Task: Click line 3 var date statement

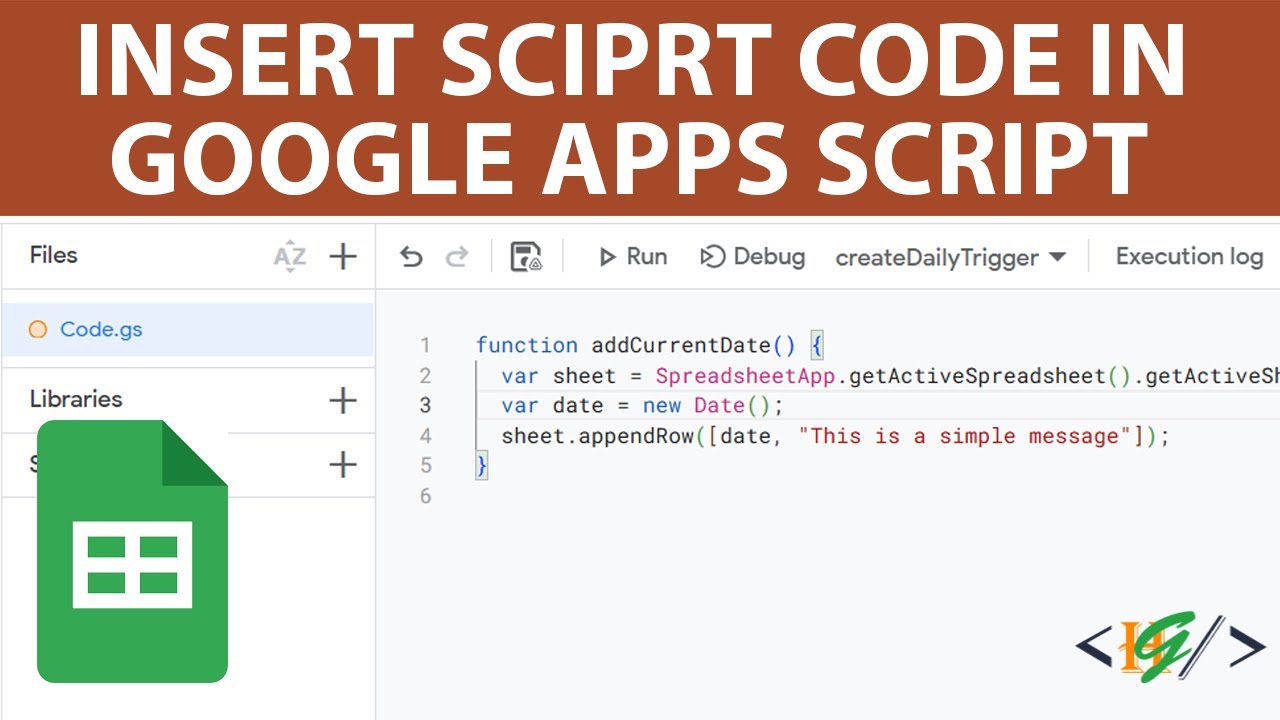Action: click(643, 406)
